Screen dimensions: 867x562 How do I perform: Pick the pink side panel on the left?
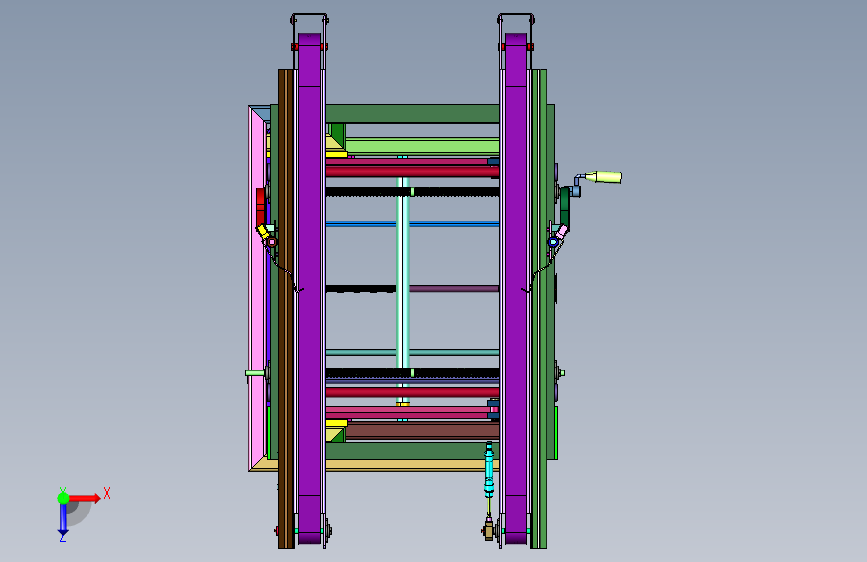[x=258, y=288]
